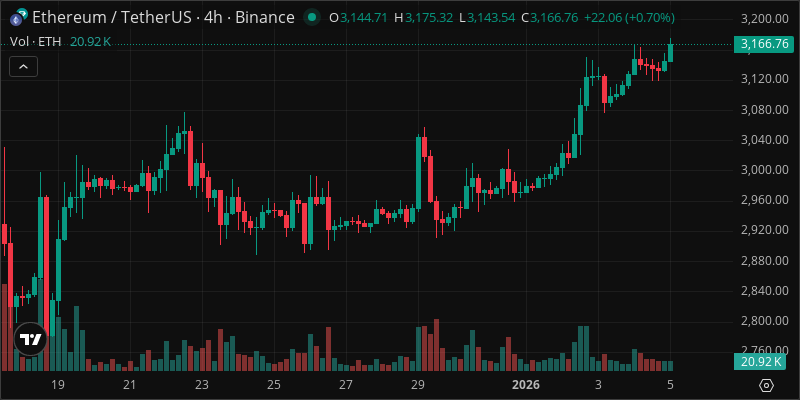This screenshot has width=800, height=400.
Task: Click time axis label 21
Action: (x=130, y=384)
